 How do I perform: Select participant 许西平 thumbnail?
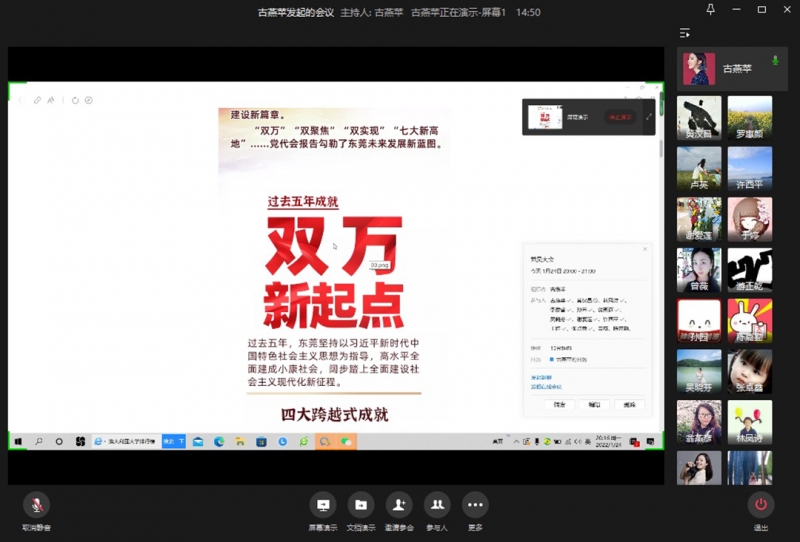pyautogui.click(x=749, y=169)
